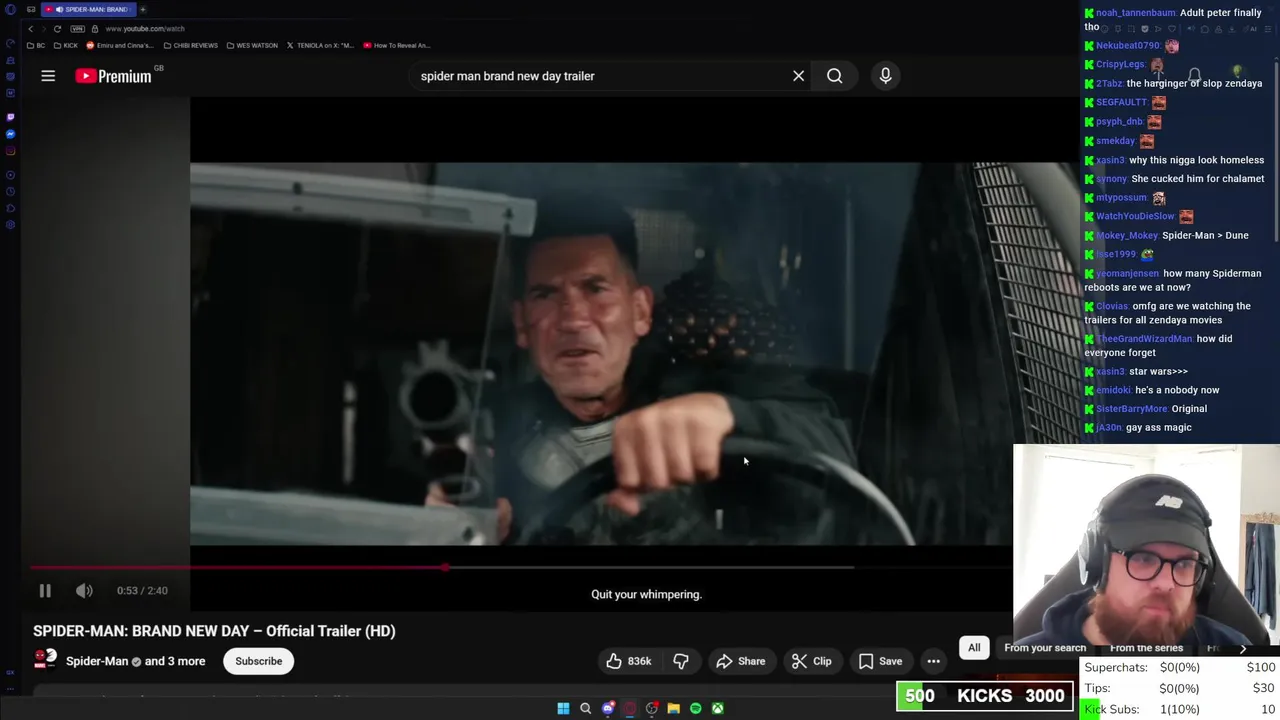Switch to the SPIDER-MAN: BRAND browser tab

[88, 9]
